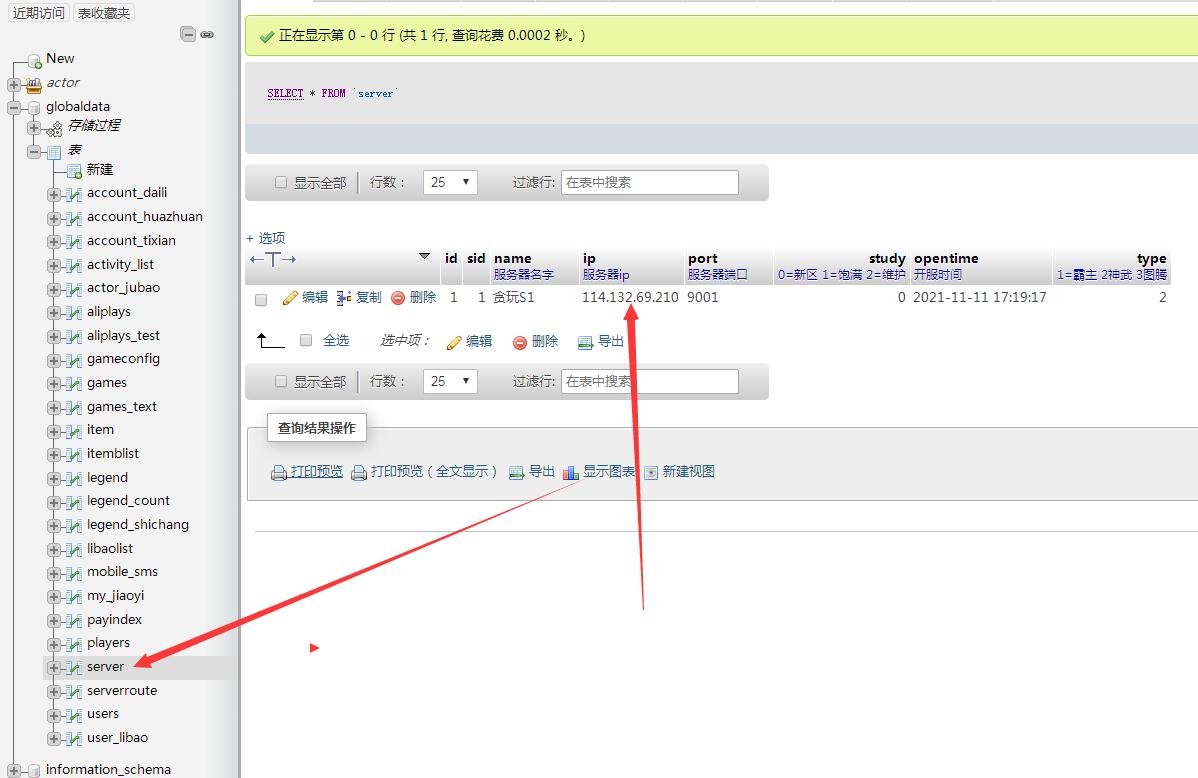
Task: Click the upper 过滤行 search field
Action: click(x=649, y=183)
